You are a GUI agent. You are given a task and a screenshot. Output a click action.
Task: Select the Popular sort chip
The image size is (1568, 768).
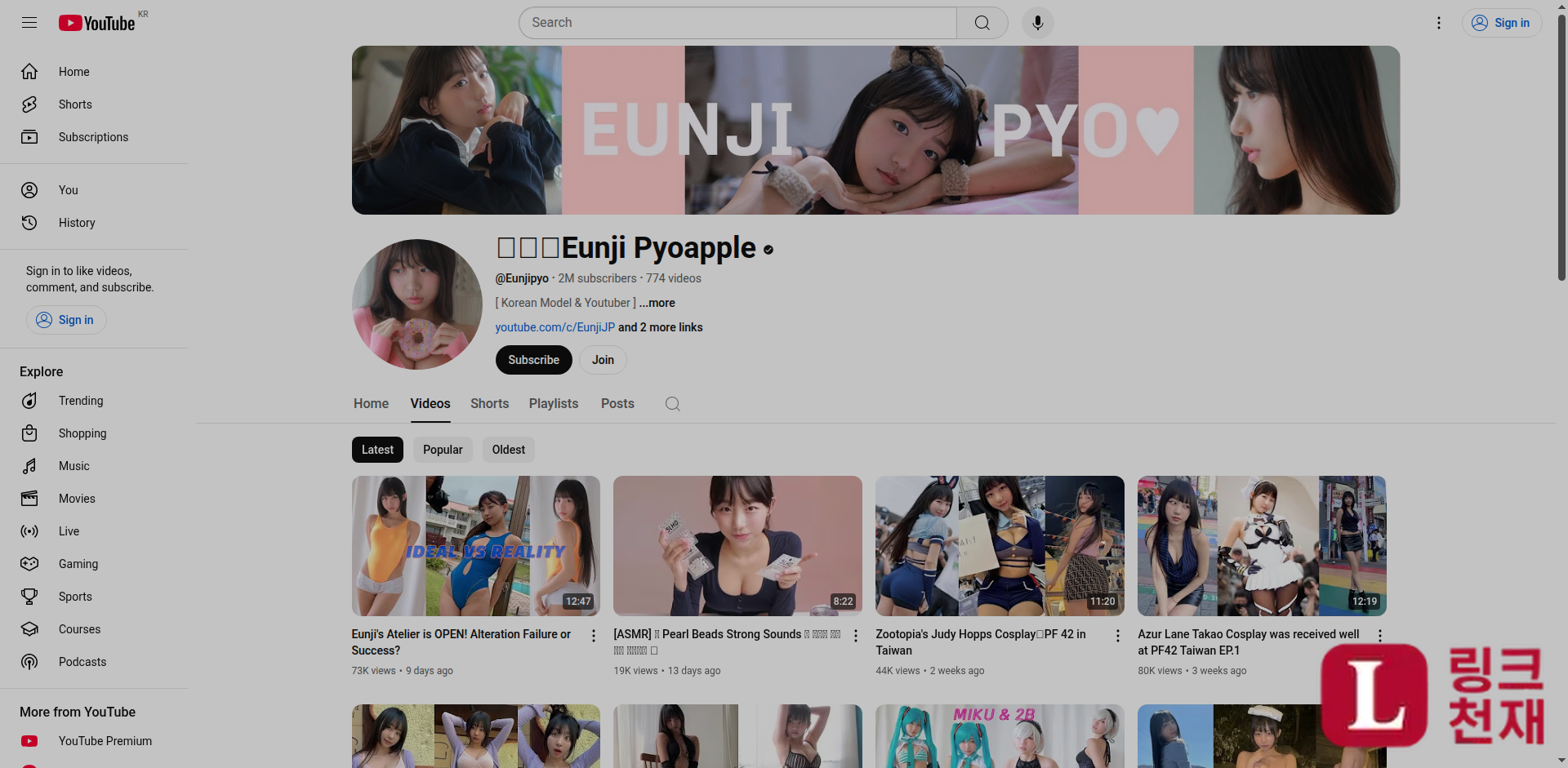(443, 450)
